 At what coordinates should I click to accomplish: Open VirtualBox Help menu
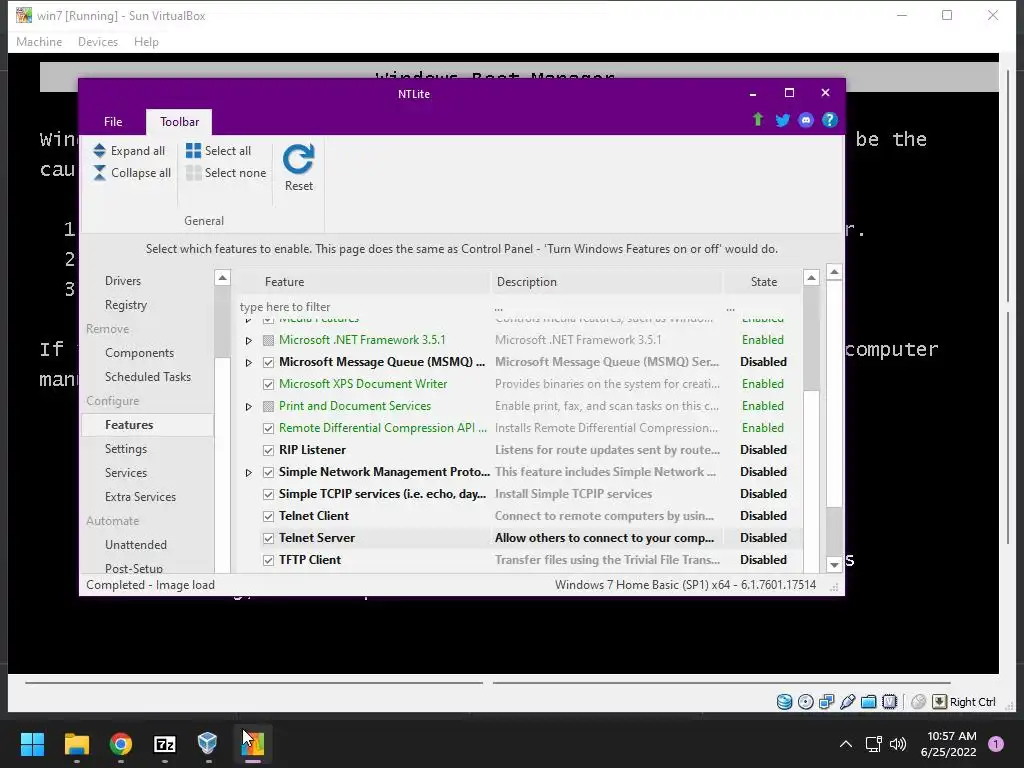click(146, 42)
